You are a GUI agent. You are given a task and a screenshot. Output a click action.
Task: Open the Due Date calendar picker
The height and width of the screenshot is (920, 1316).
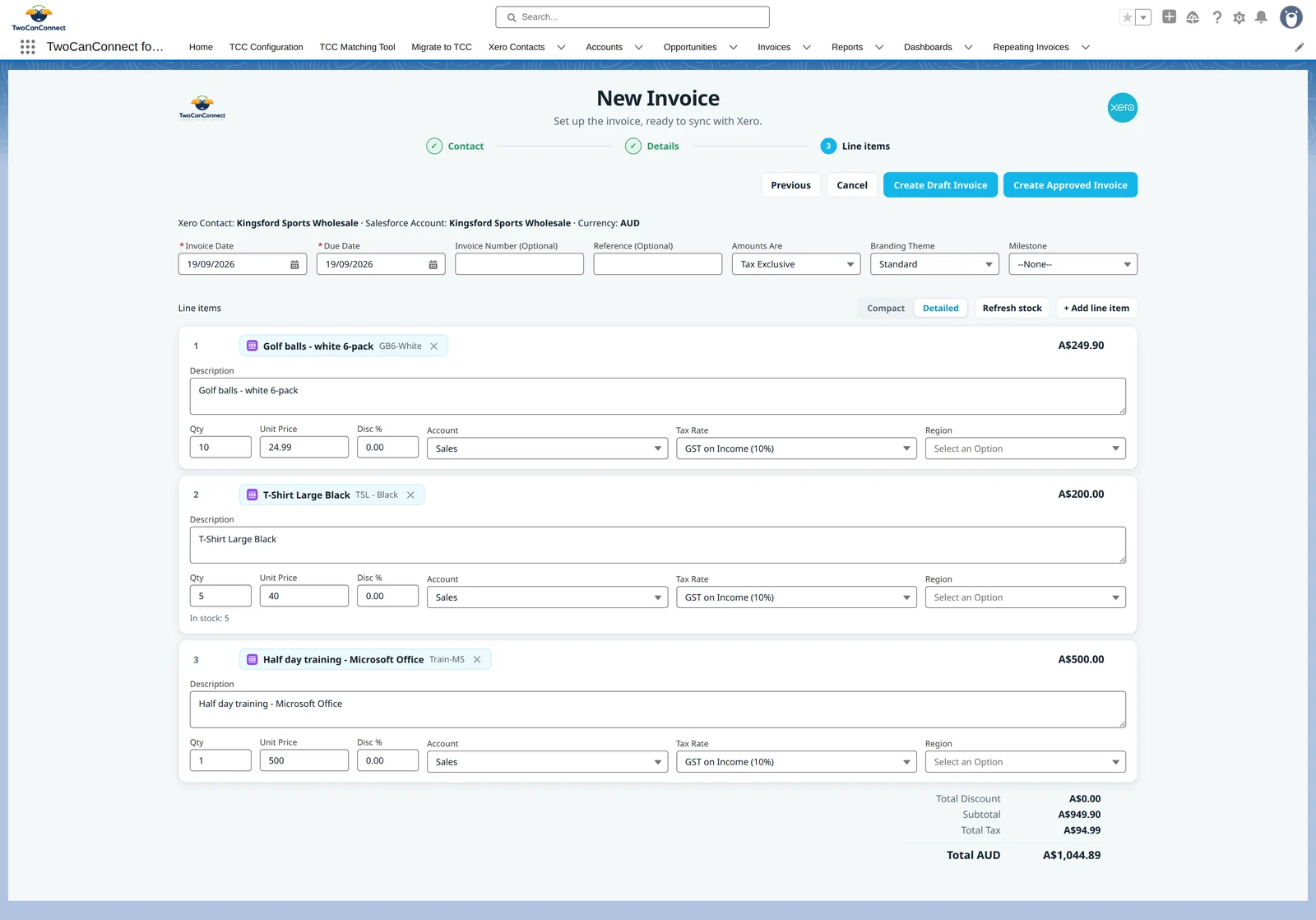pos(433,265)
